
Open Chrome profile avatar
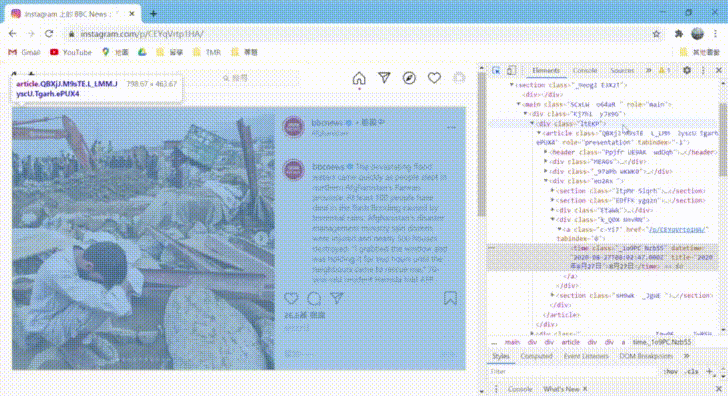(x=697, y=33)
